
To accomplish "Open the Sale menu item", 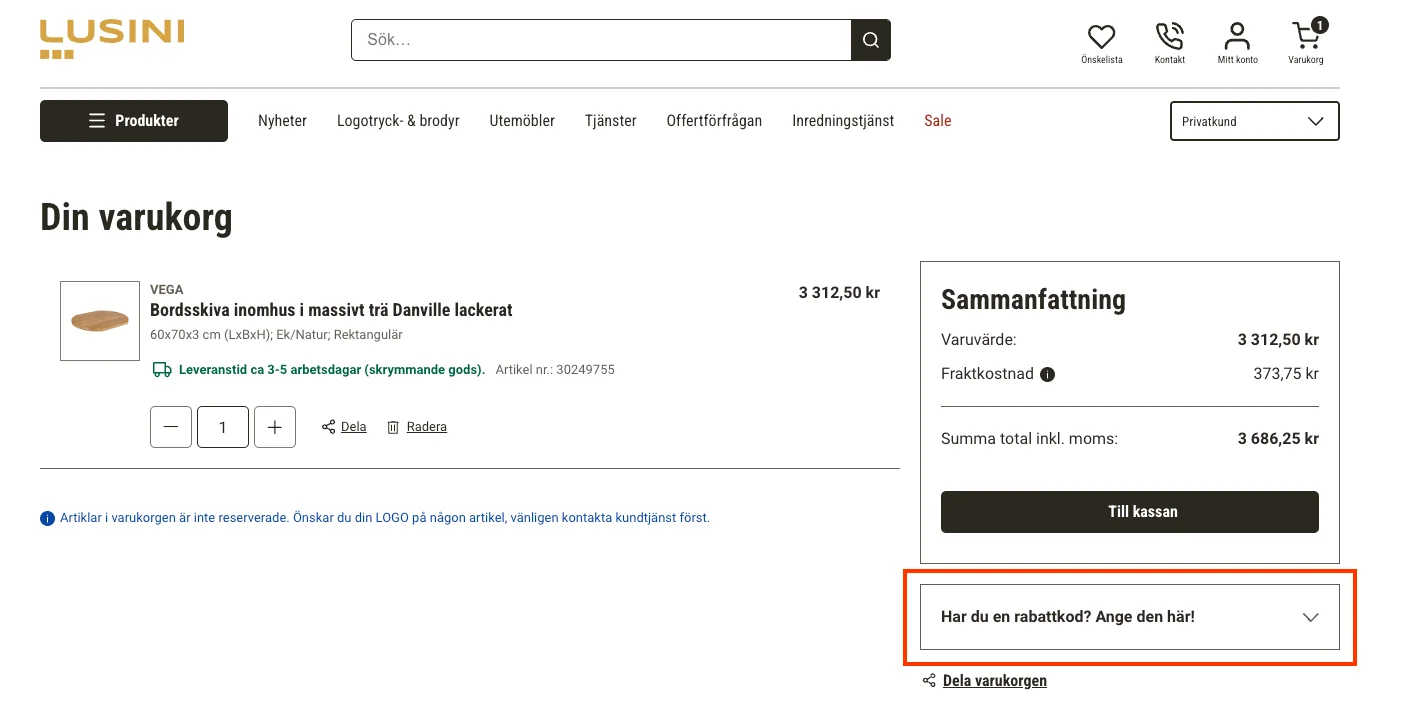I will point(938,121).
